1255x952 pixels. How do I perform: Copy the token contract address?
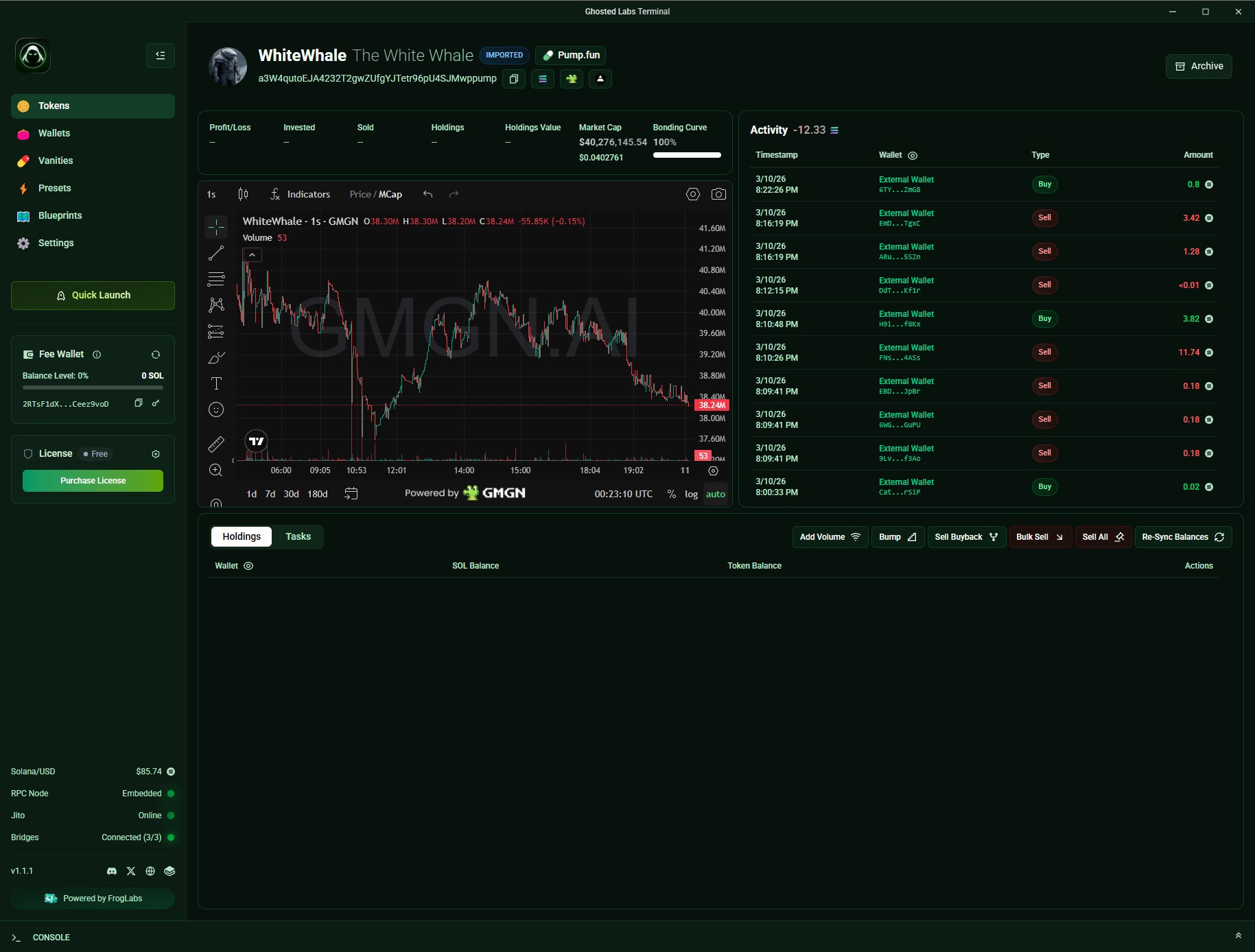pyautogui.click(x=514, y=79)
